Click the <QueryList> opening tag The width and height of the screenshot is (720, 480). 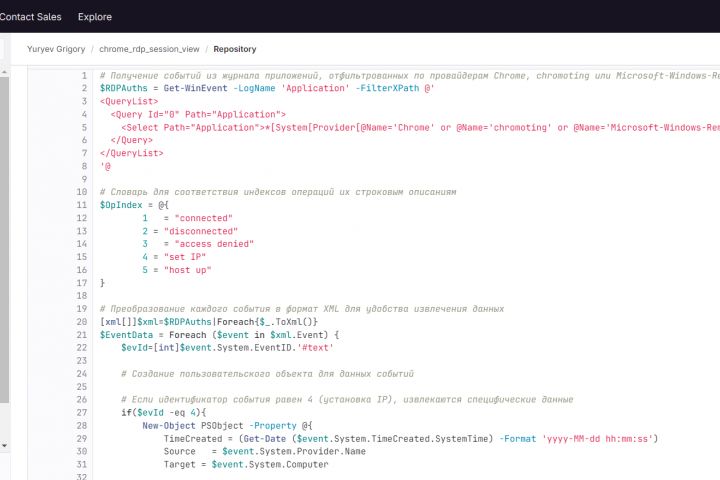point(129,101)
